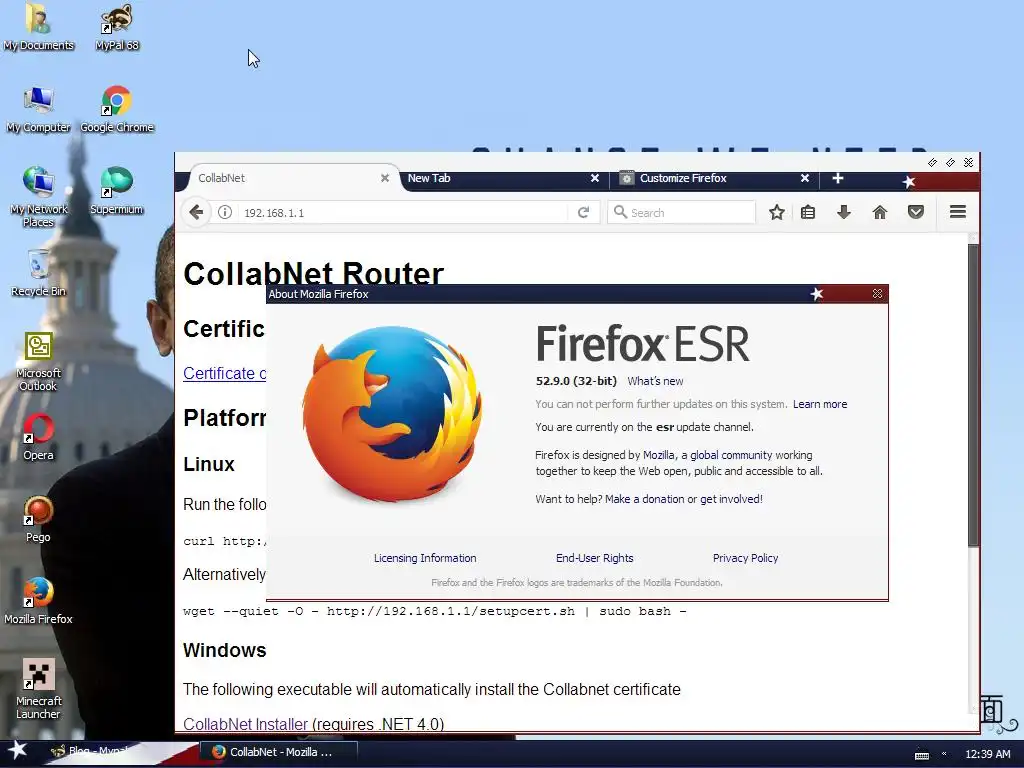Image resolution: width=1024 pixels, height=768 pixels.
Task: Reload the current page
Action: tap(583, 212)
